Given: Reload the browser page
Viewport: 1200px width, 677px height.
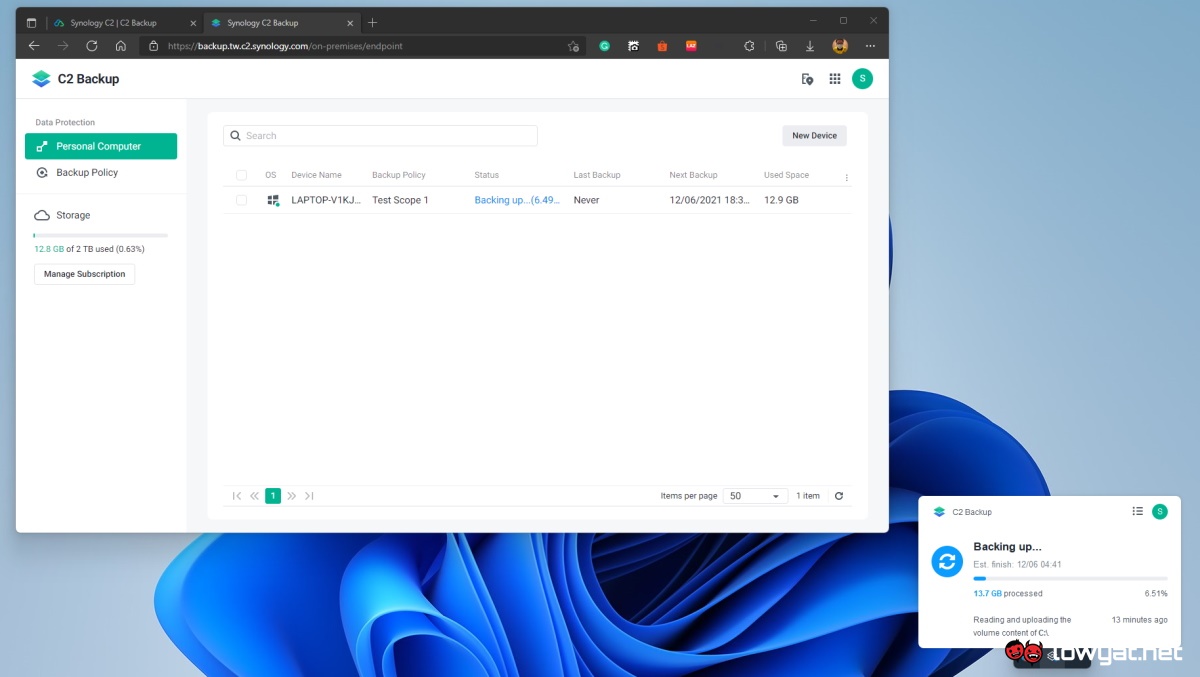Looking at the screenshot, I should pyautogui.click(x=92, y=46).
